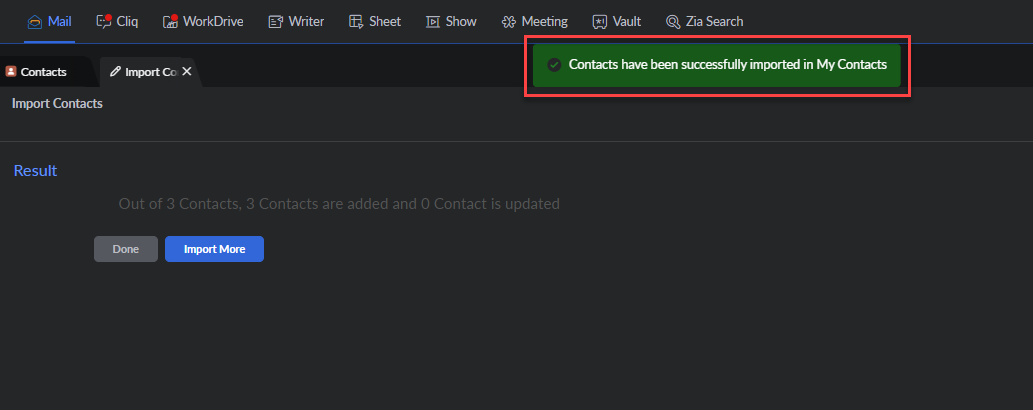Viewport: 1033px width, 410px height.
Task: Open the WorkDrive icon
Action: pos(170,21)
